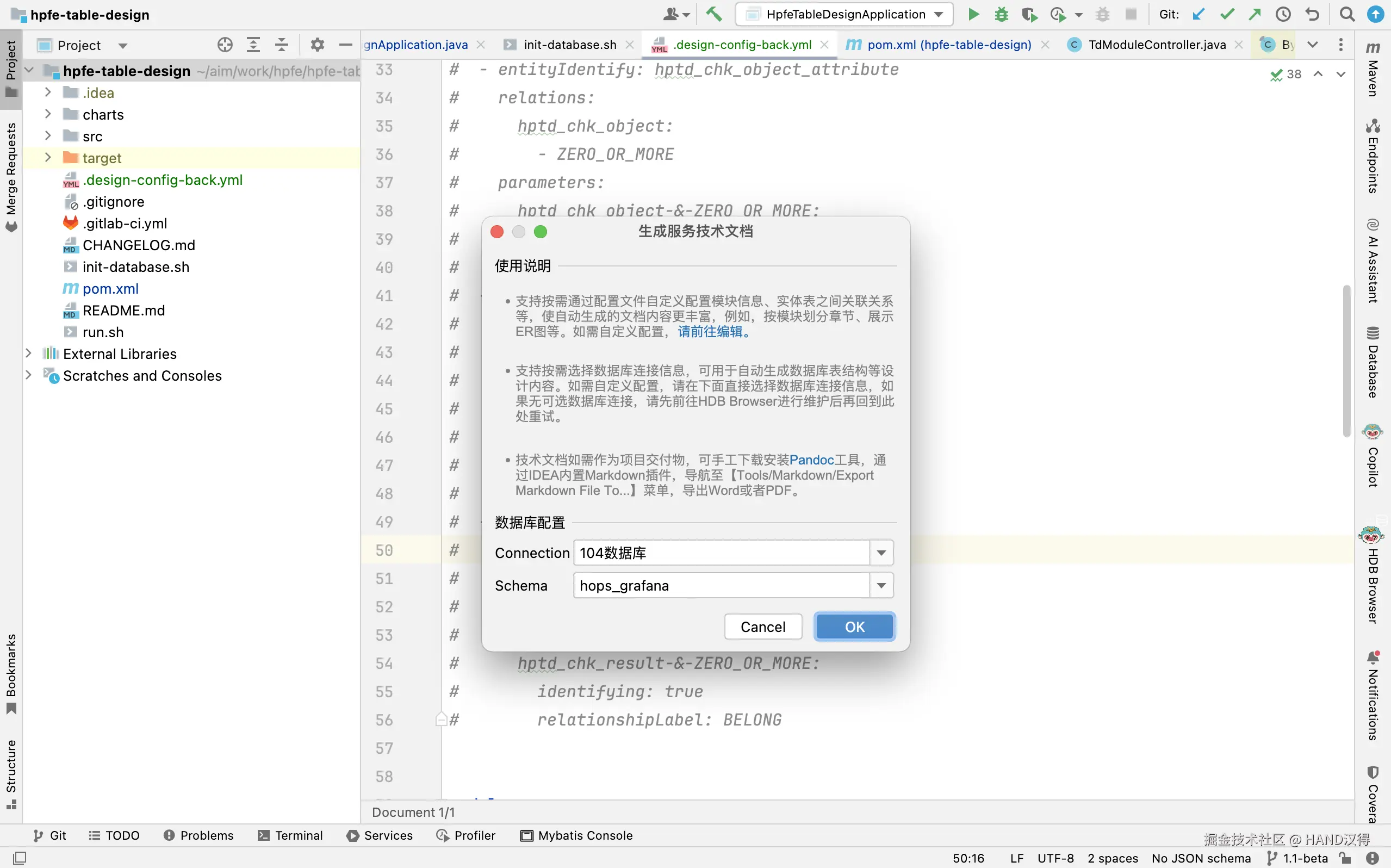Open the Schema dropdown arrow

(x=881, y=586)
